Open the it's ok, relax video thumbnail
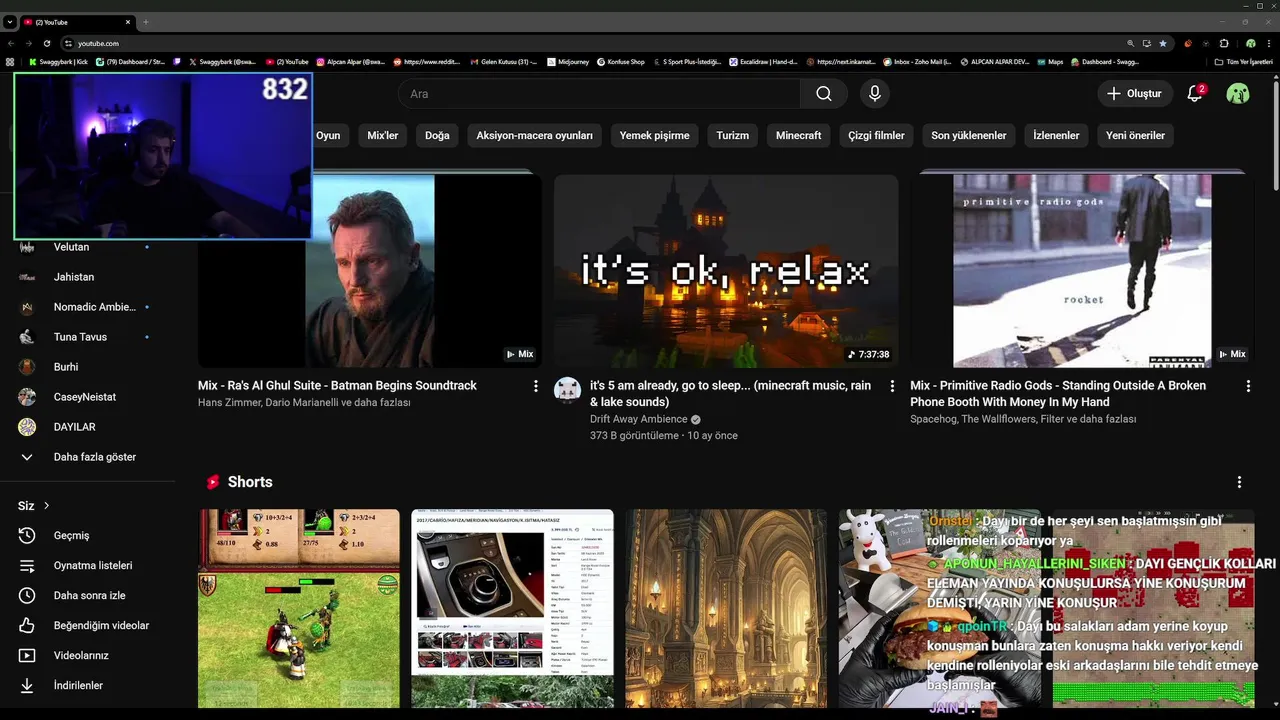Viewport: 1280px width, 720px height. point(726,271)
